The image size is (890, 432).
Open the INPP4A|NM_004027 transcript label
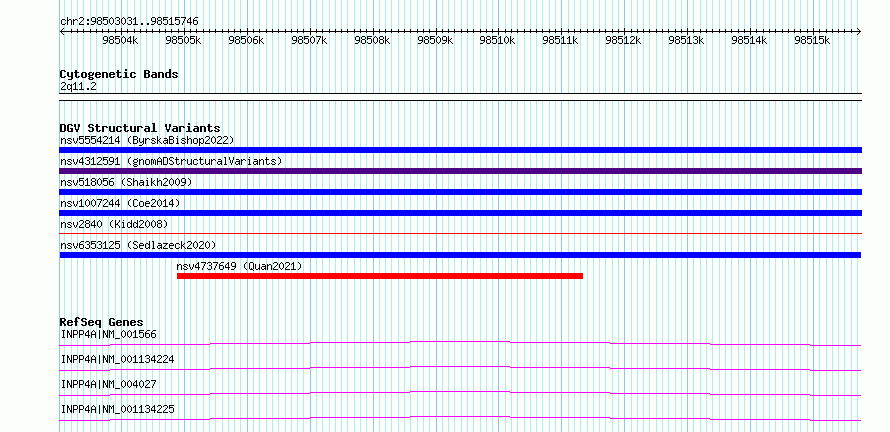108,384
